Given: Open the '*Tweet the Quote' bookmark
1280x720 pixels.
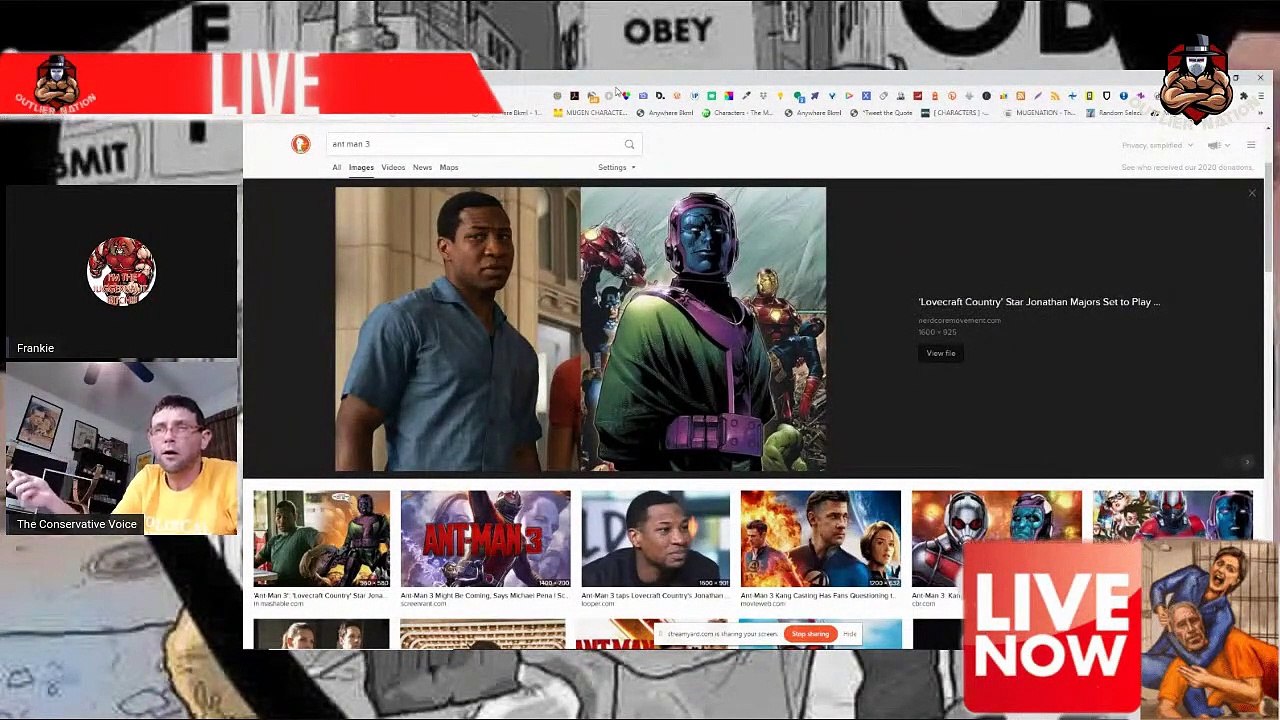Looking at the screenshot, I should (880, 113).
